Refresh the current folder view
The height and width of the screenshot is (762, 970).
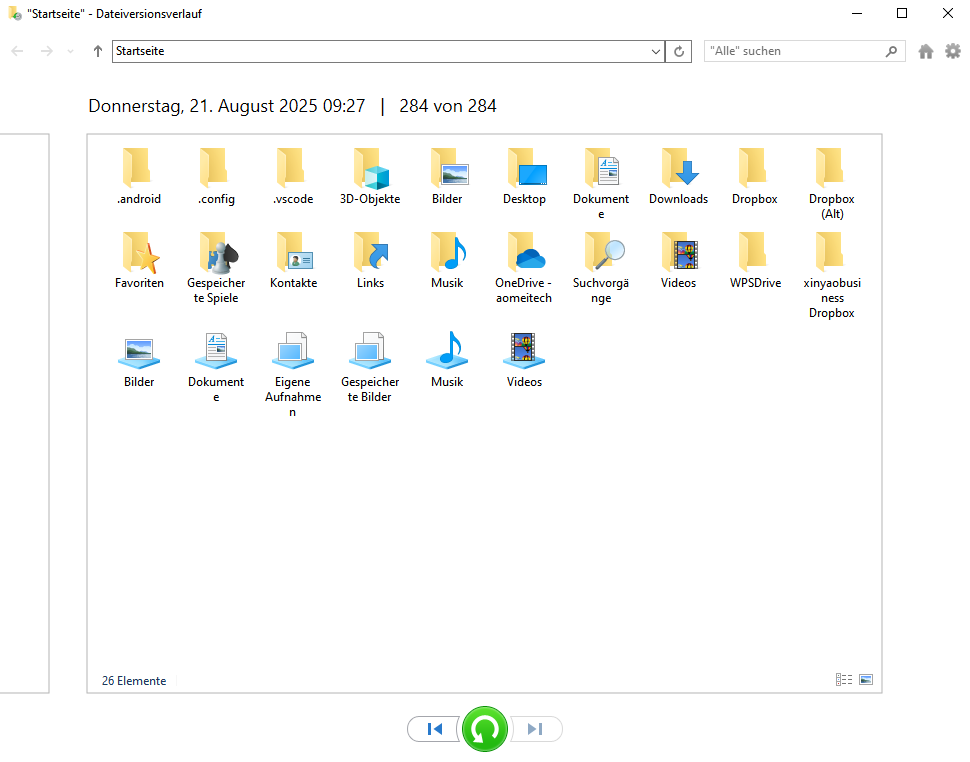(679, 51)
